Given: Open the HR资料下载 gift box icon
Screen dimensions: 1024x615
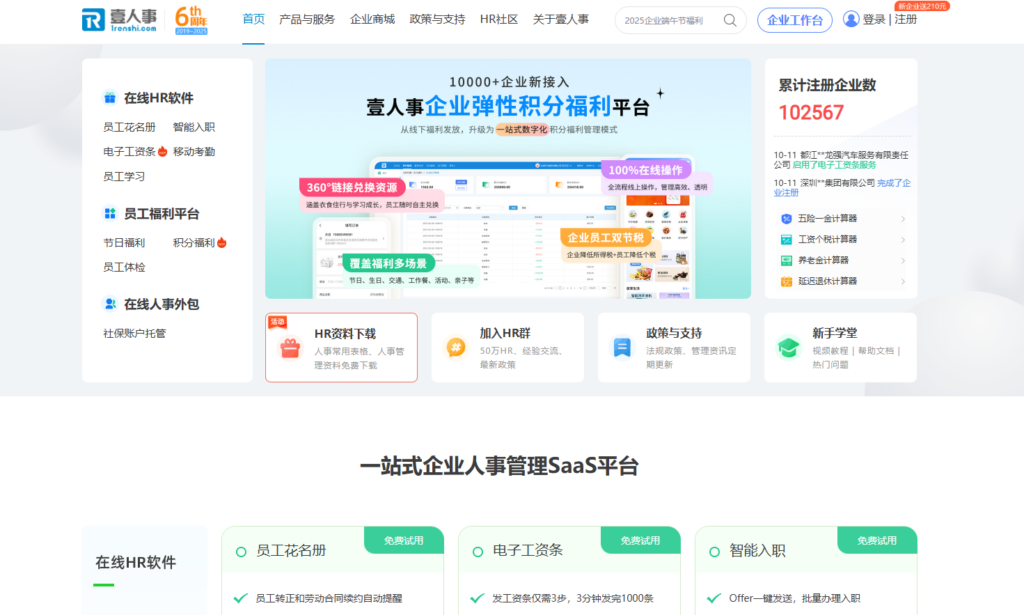Looking at the screenshot, I should pyautogui.click(x=291, y=347).
